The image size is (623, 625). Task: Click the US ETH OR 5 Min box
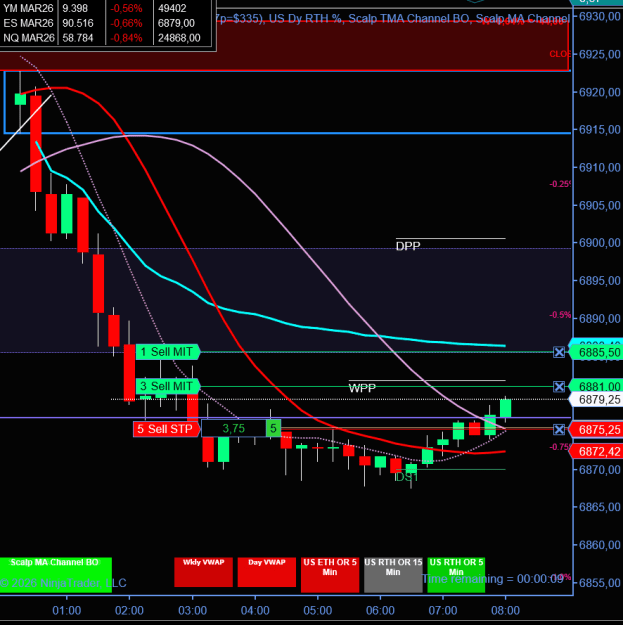330,574
